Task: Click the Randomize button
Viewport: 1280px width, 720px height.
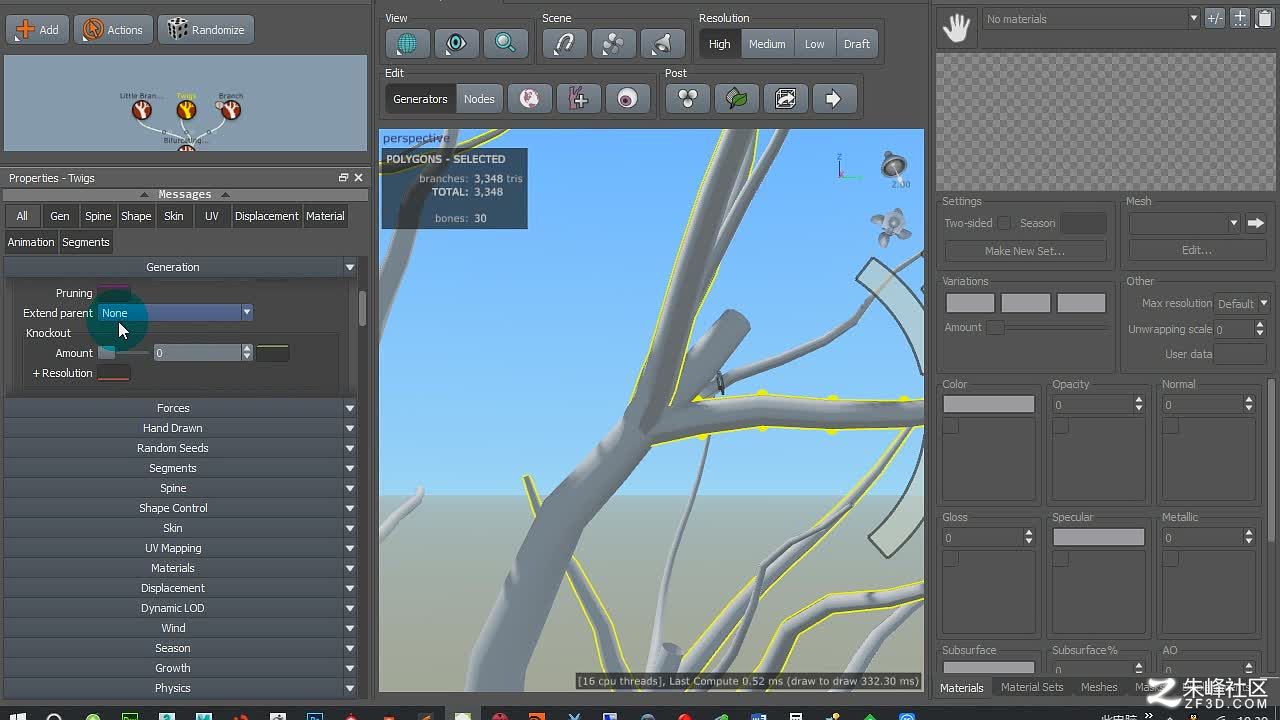Action: 206,29
